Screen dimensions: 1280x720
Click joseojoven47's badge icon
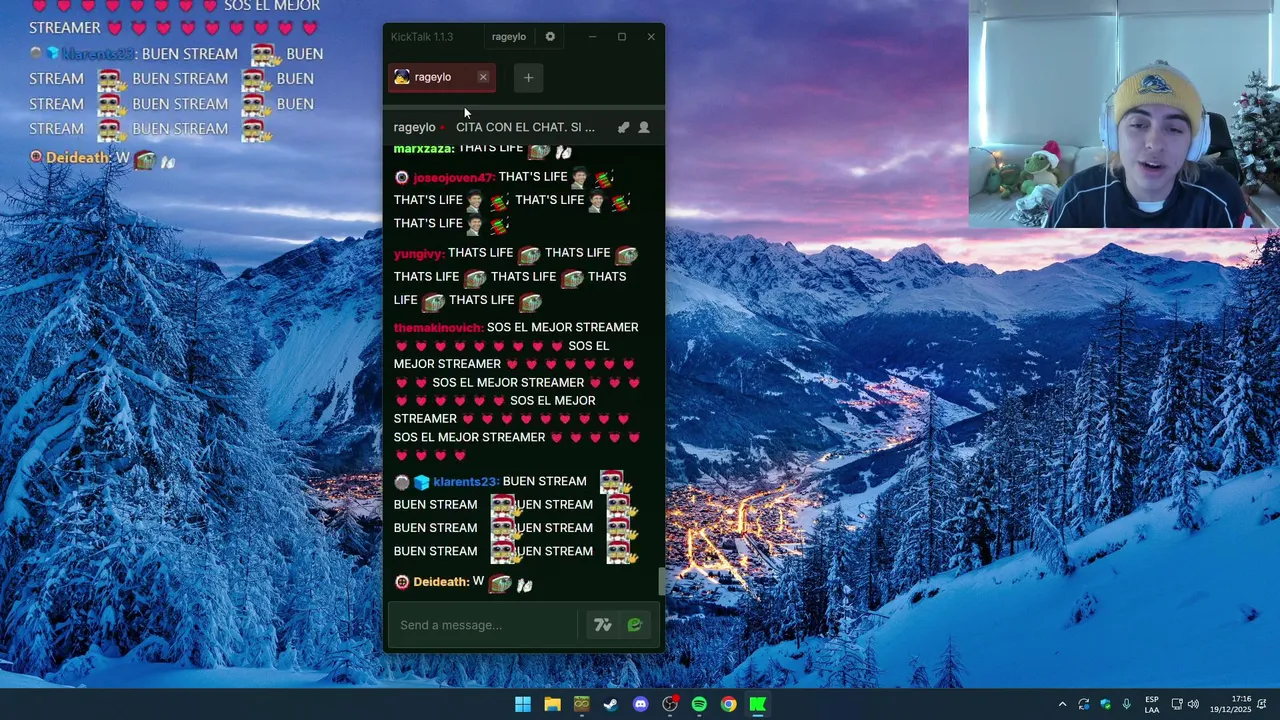tap(402, 177)
